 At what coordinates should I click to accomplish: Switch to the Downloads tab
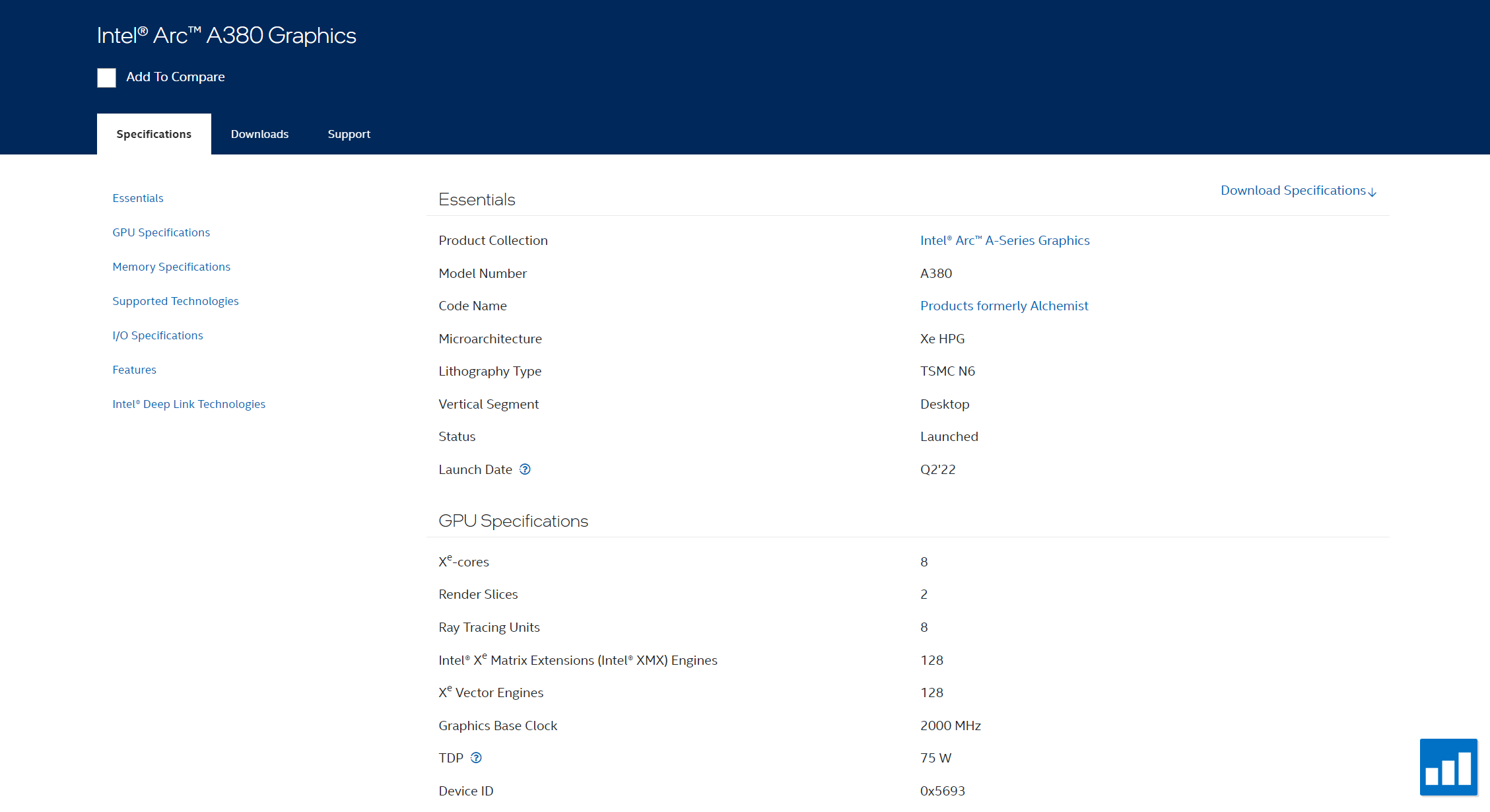click(259, 134)
